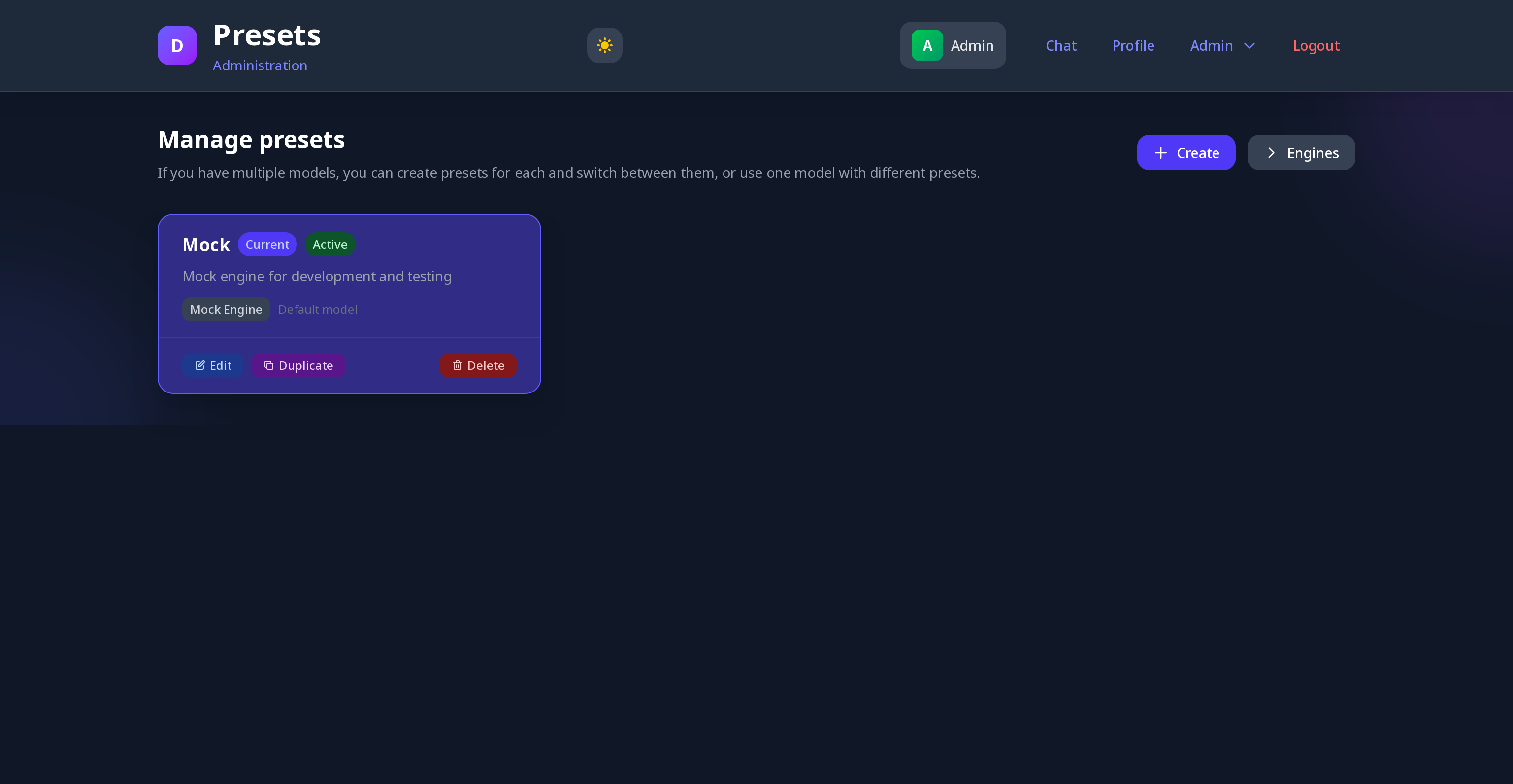Click the chevron arrow on Engines button
This screenshot has width=1513, height=784.
point(1270,153)
